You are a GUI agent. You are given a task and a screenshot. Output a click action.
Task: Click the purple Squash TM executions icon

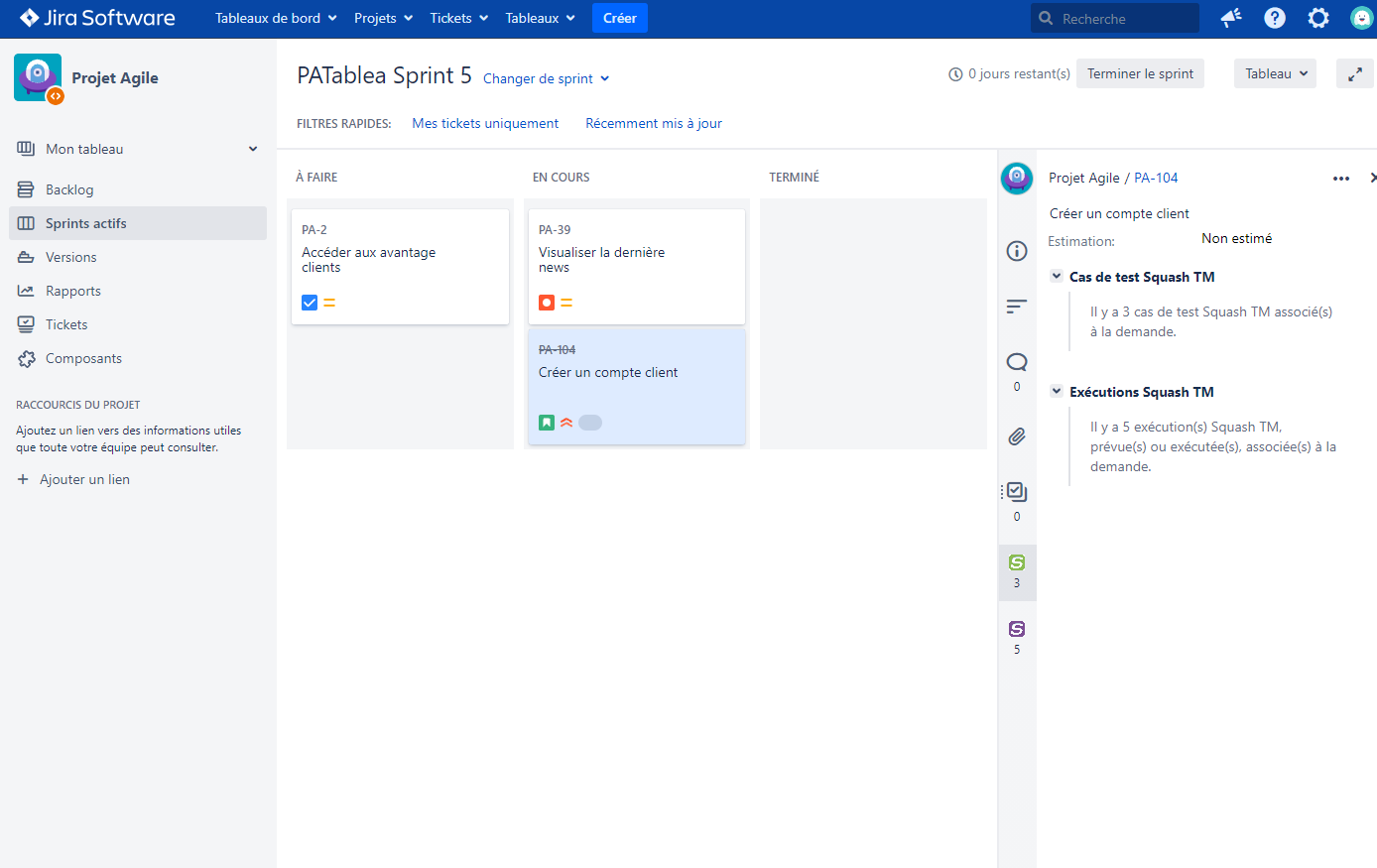point(1017,630)
